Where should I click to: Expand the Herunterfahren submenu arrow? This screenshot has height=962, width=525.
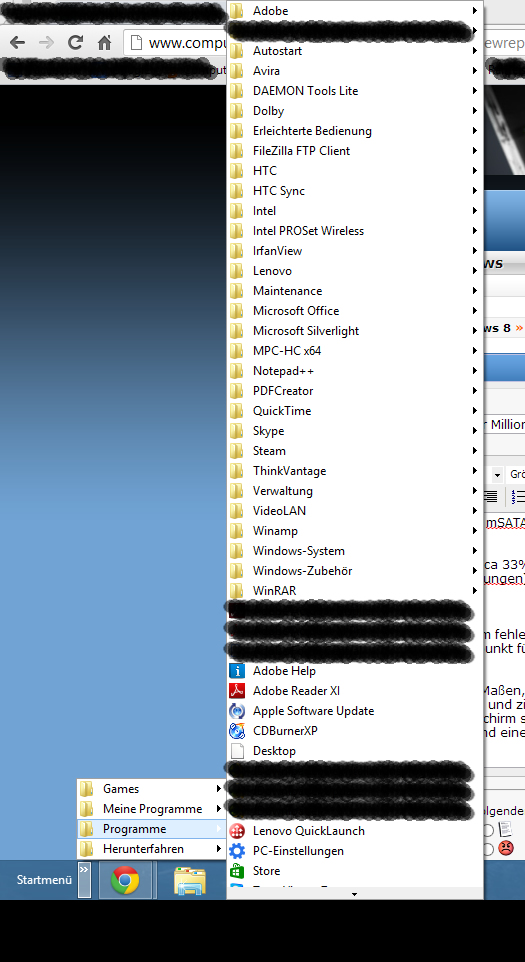tap(219, 848)
